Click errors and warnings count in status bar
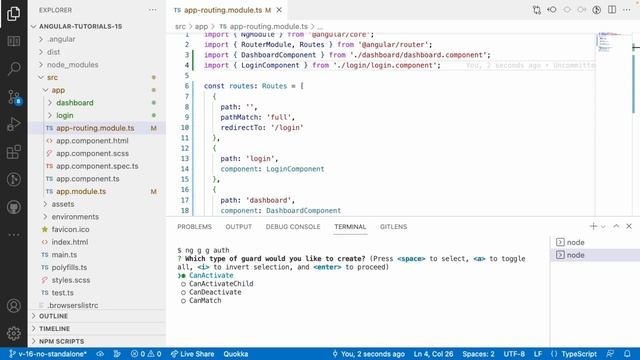 pyautogui.click(x=146, y=354)
